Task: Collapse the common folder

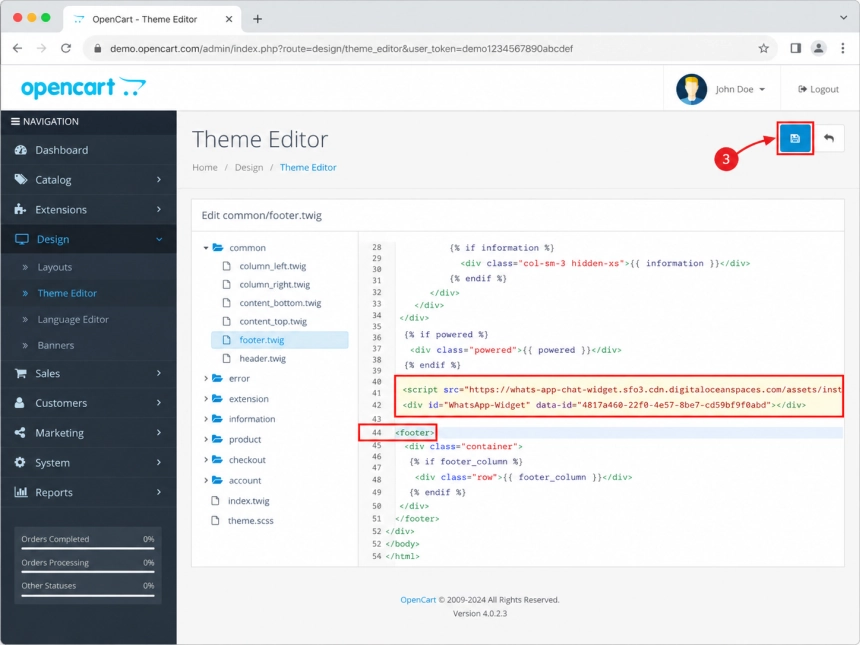Action: [206, 248]
